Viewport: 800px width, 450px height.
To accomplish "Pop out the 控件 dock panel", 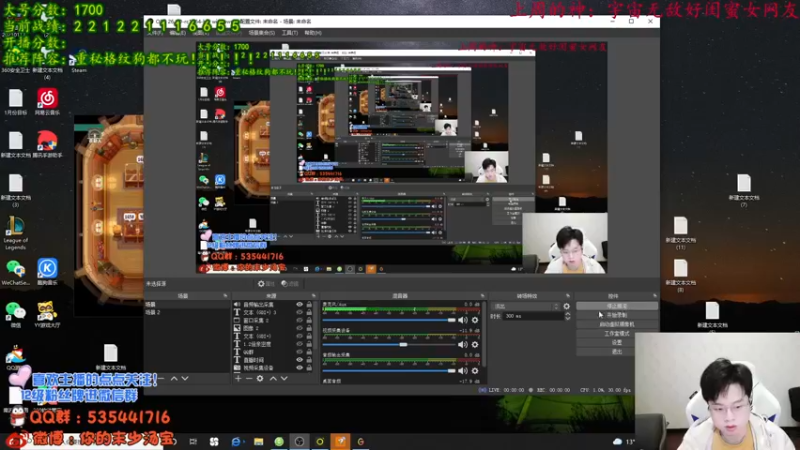I will click(655, 296).
